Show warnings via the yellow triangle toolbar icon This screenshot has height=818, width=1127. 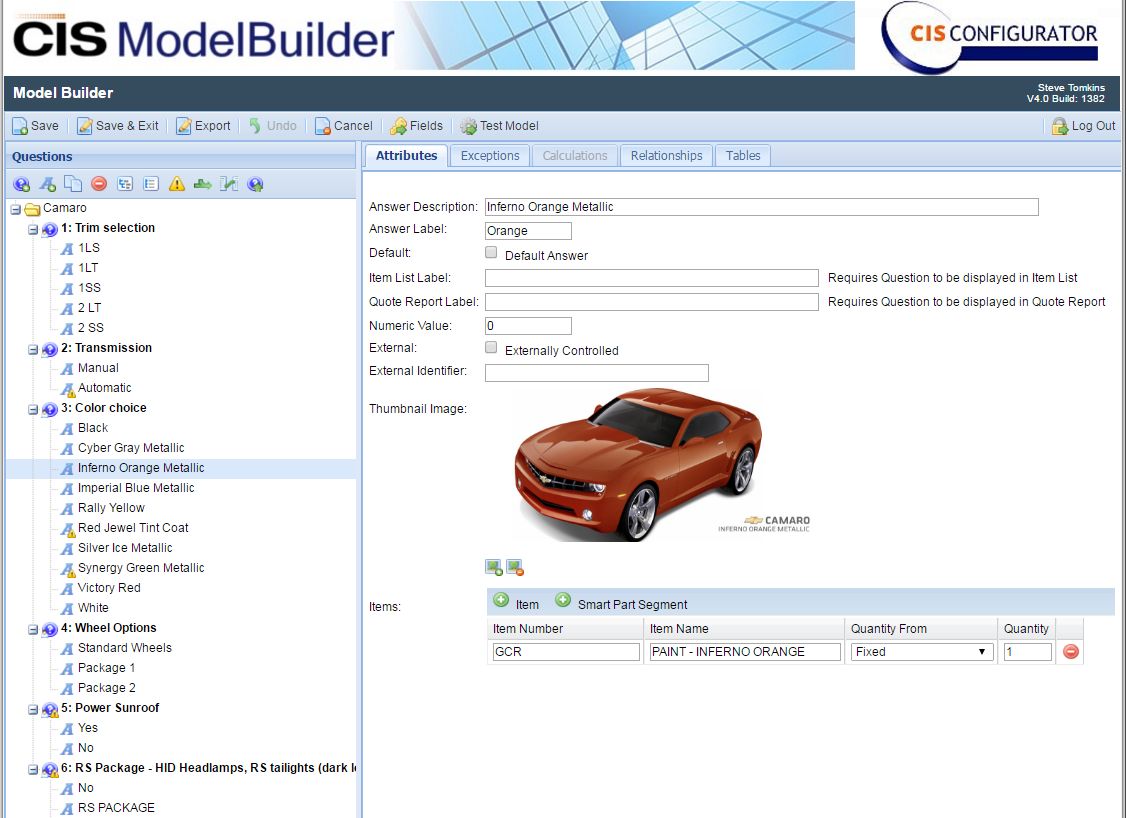coord(177,184)
